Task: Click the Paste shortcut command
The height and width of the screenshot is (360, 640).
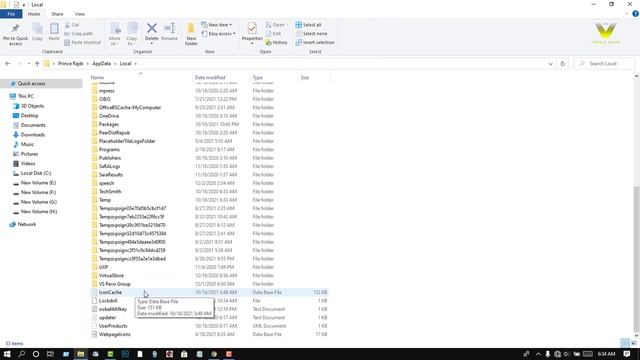Action: click(x=82, y=42)
